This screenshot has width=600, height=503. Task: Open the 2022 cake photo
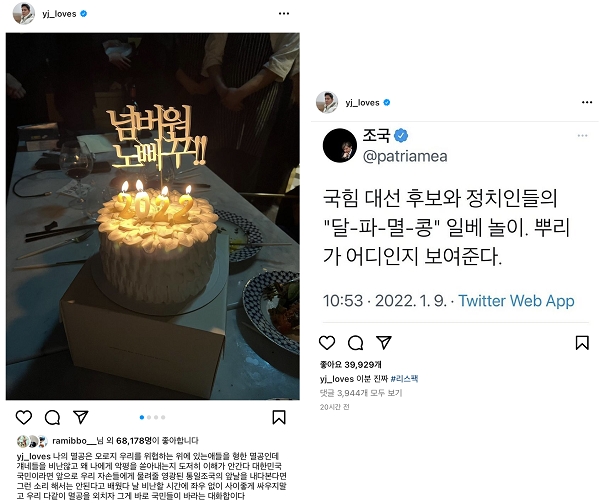tap(153, 216)
